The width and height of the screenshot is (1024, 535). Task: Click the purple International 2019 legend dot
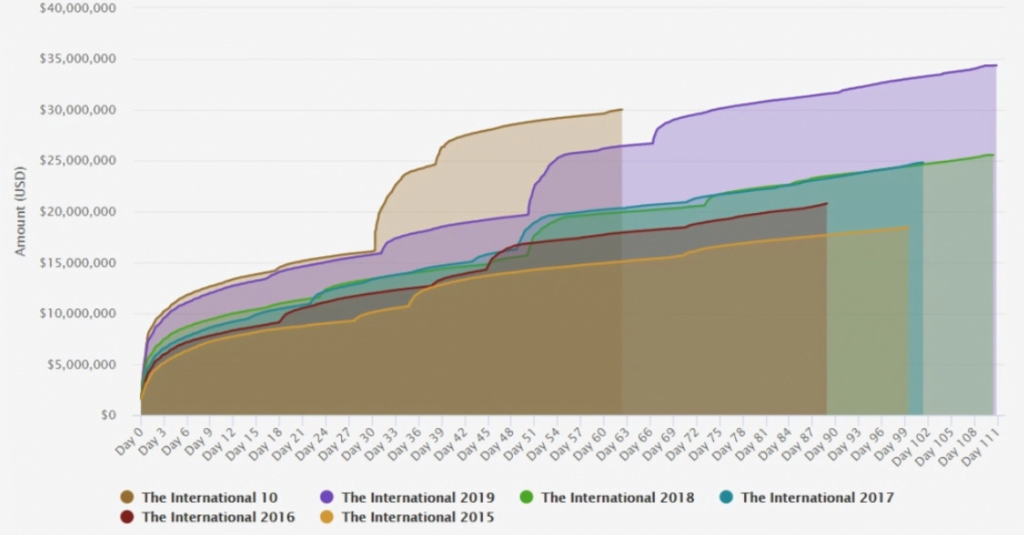pyautogui.click(x=328, y=497)
